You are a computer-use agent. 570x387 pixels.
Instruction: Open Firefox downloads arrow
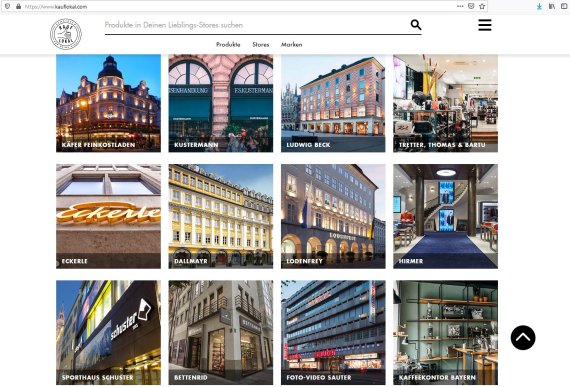(x=539, y=7)
